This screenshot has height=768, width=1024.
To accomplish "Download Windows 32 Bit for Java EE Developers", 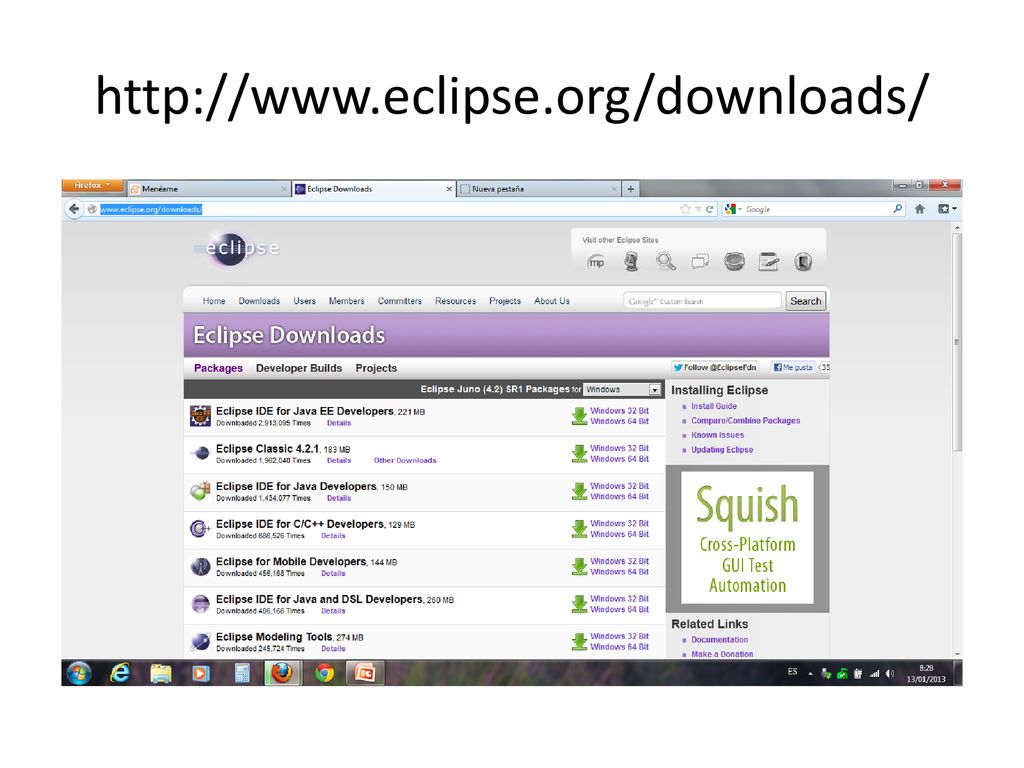I will (619, 411).
